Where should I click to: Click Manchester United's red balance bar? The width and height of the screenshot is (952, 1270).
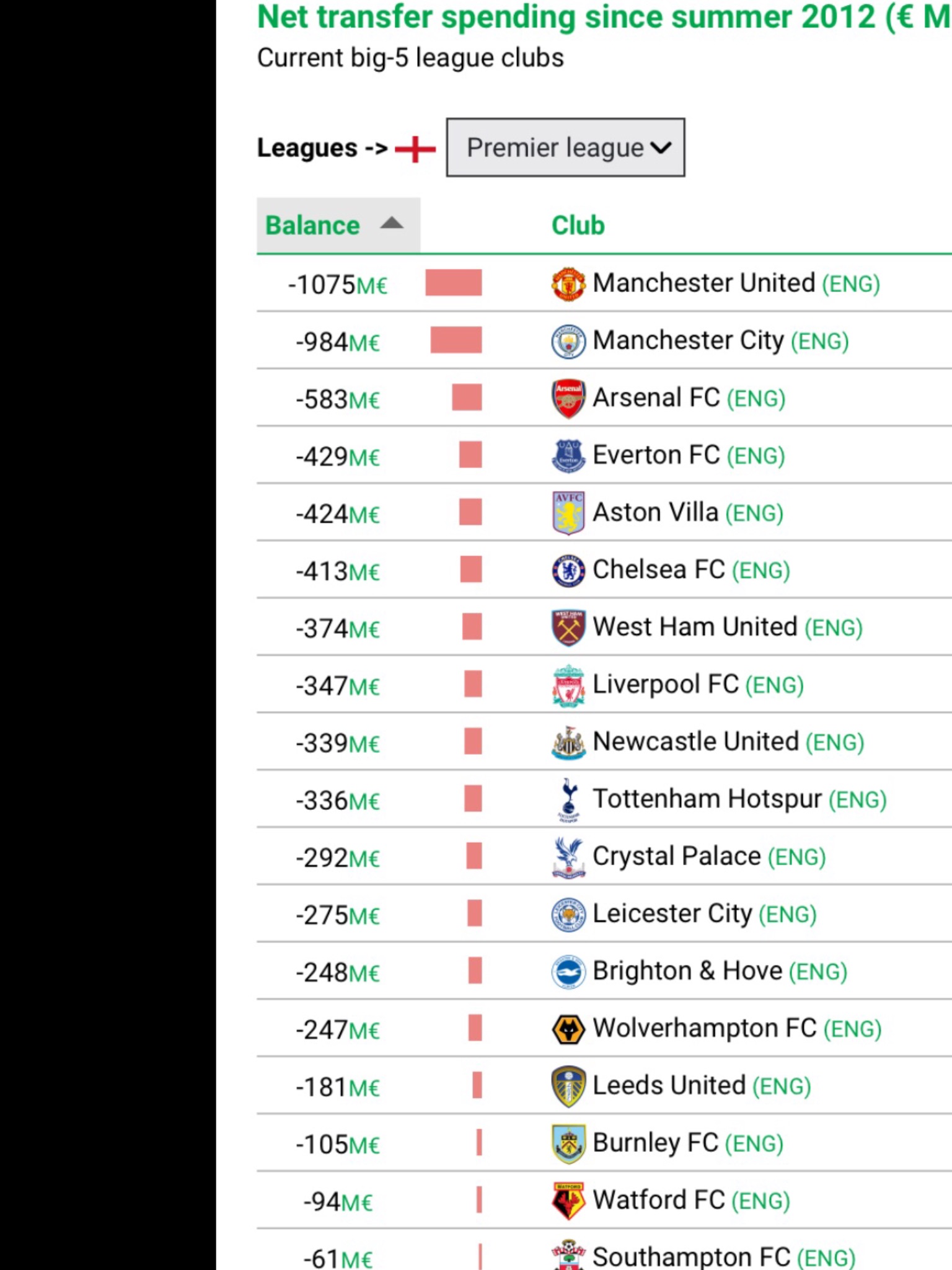tap(454, 283)
